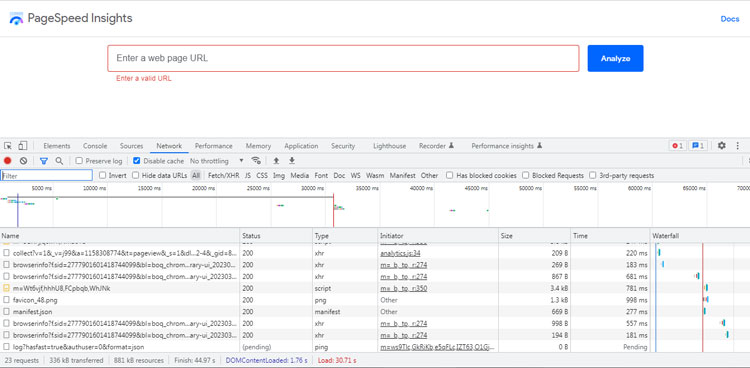Open the analytics.js:34 initiator link
Image resolution: width=750 pixels, height=368 pixels.
[400, 253]
